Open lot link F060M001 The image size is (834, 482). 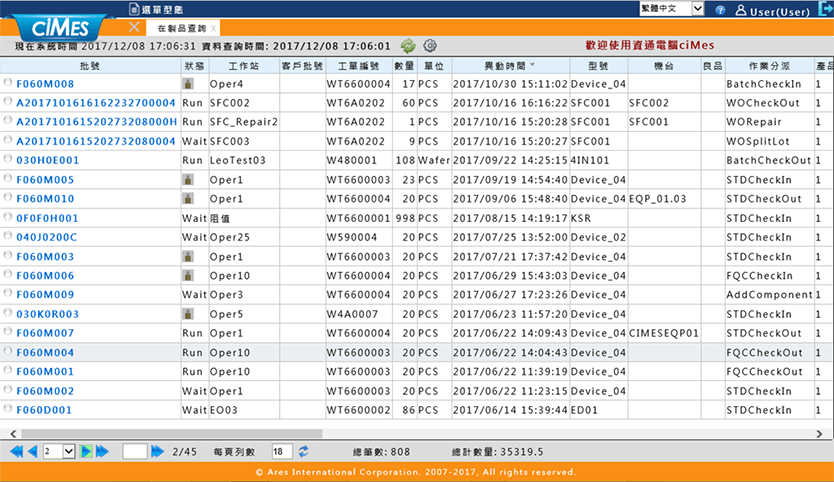point(45,372)
